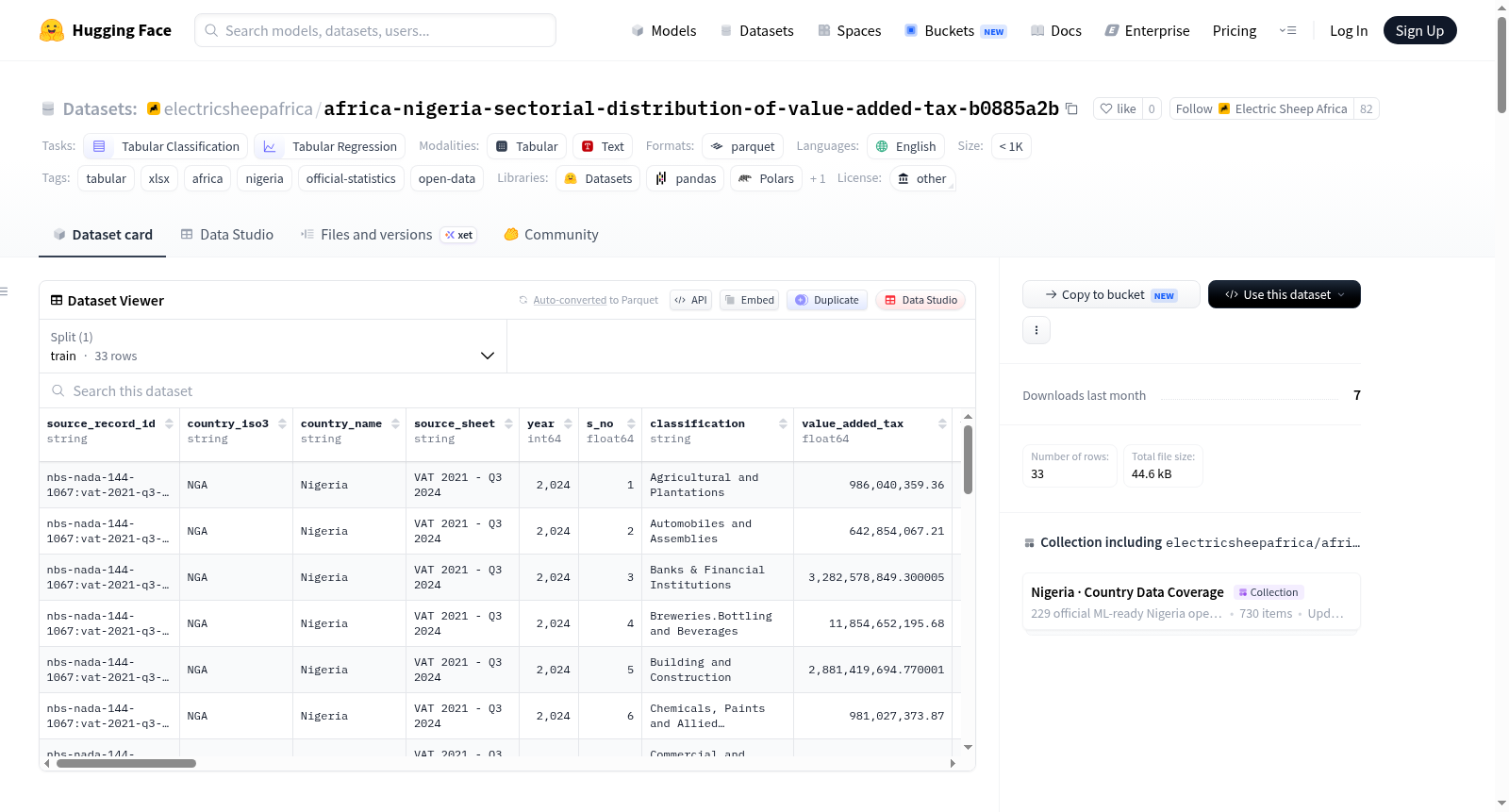Switch to the Dataset card tab
1509x812 pixels.
[103, 234]
